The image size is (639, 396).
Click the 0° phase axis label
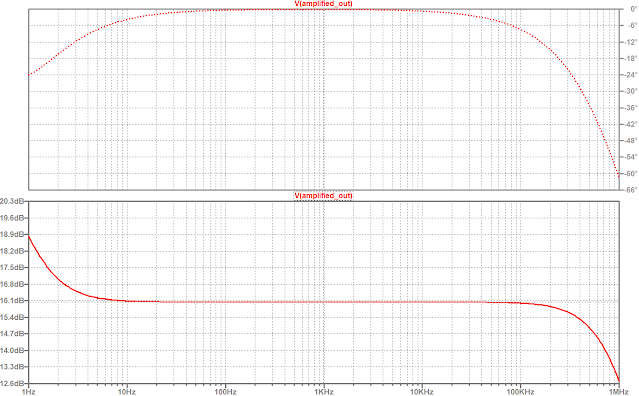tap(633, 9)
